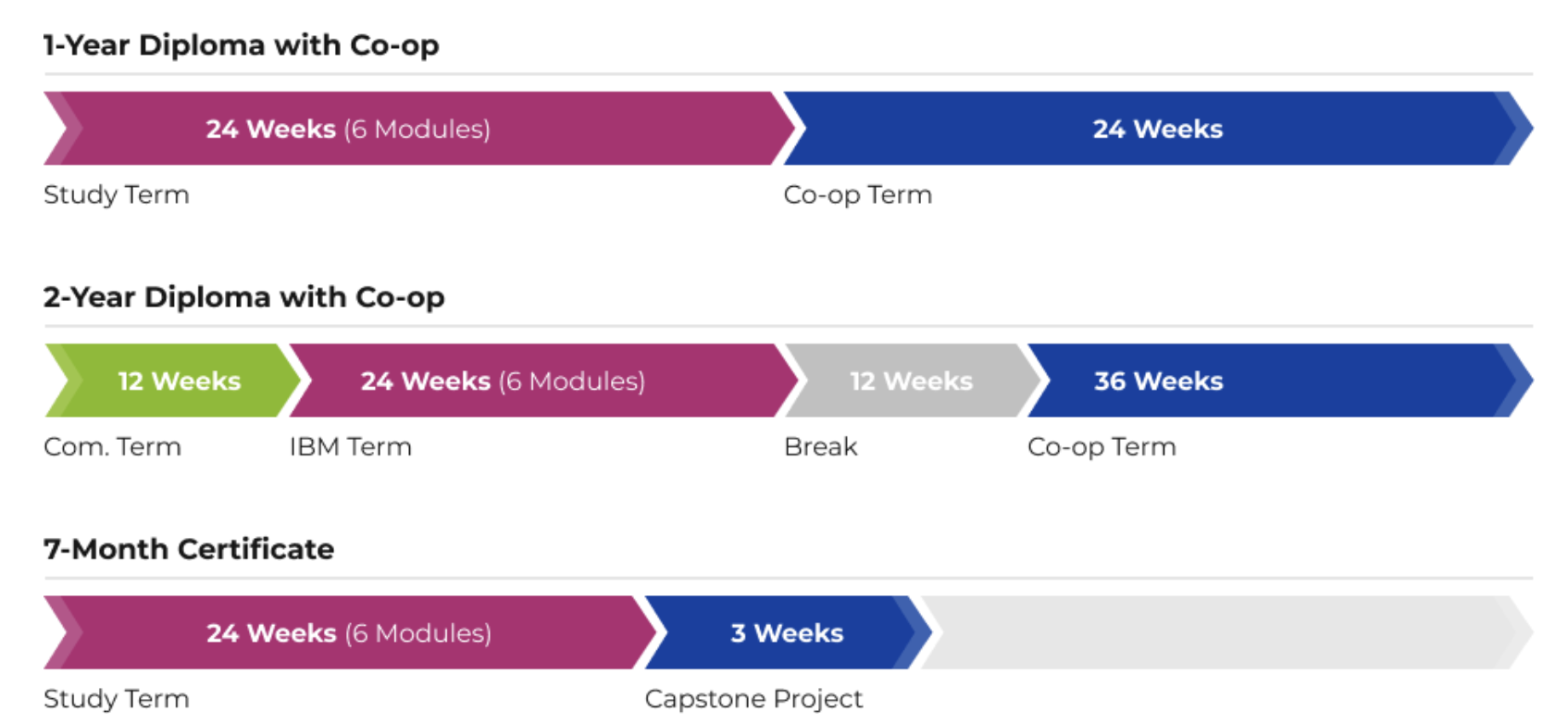Select the magenta 24 Weeks Study Term bar under 1-Year Diploma
The image size is (1568, 724).
(419, 129)
